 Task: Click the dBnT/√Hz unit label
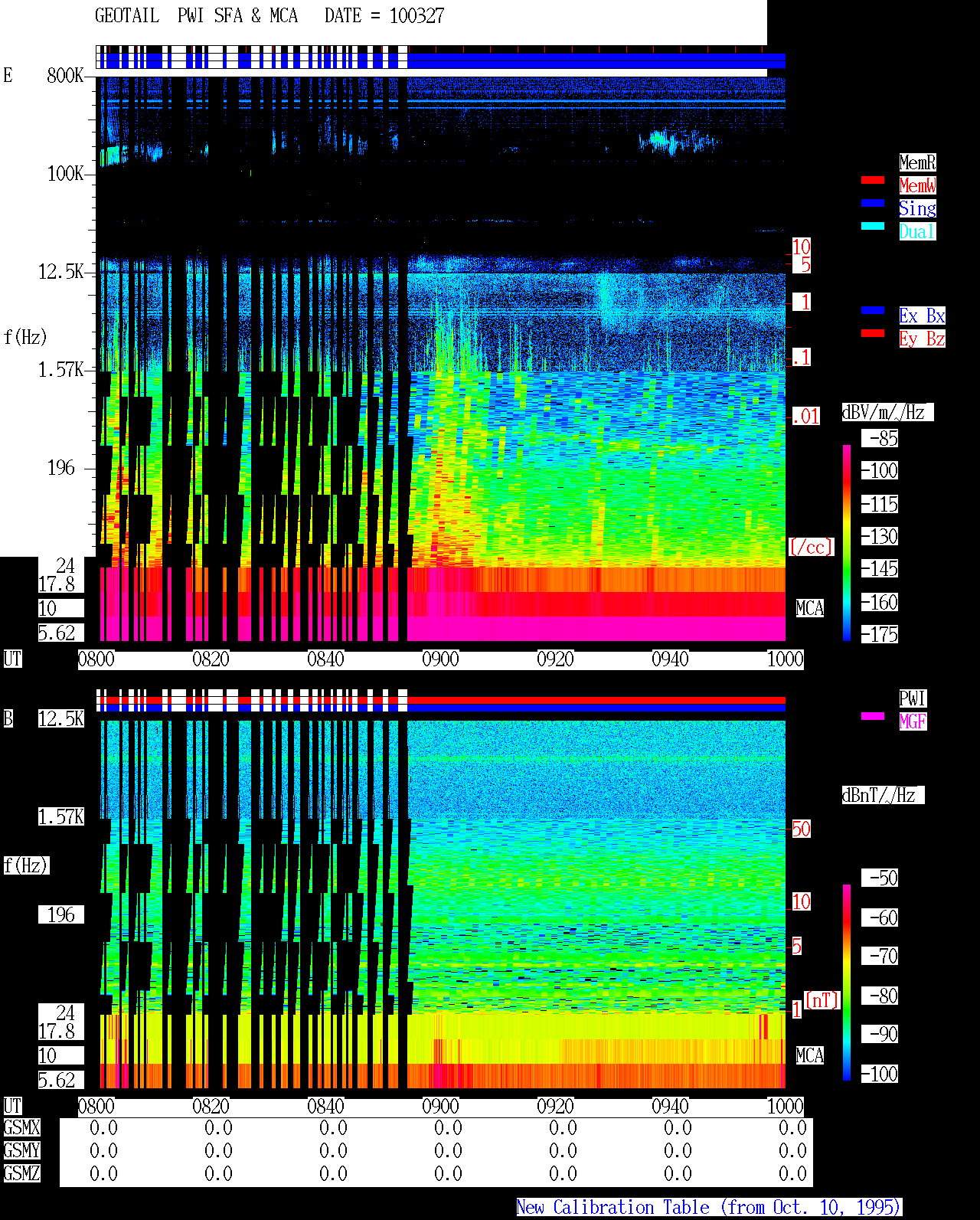click(x=883, y=795)
